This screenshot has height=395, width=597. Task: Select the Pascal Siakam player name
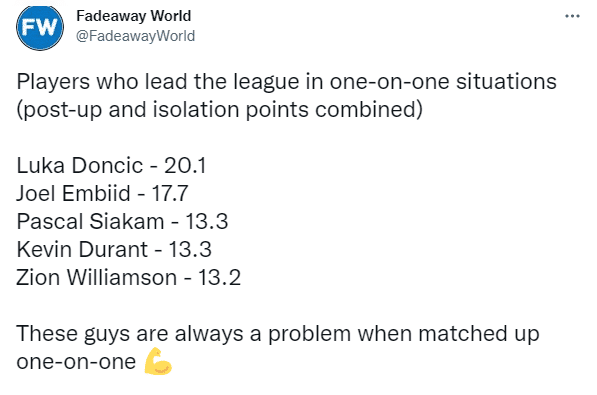coord(90,221)
